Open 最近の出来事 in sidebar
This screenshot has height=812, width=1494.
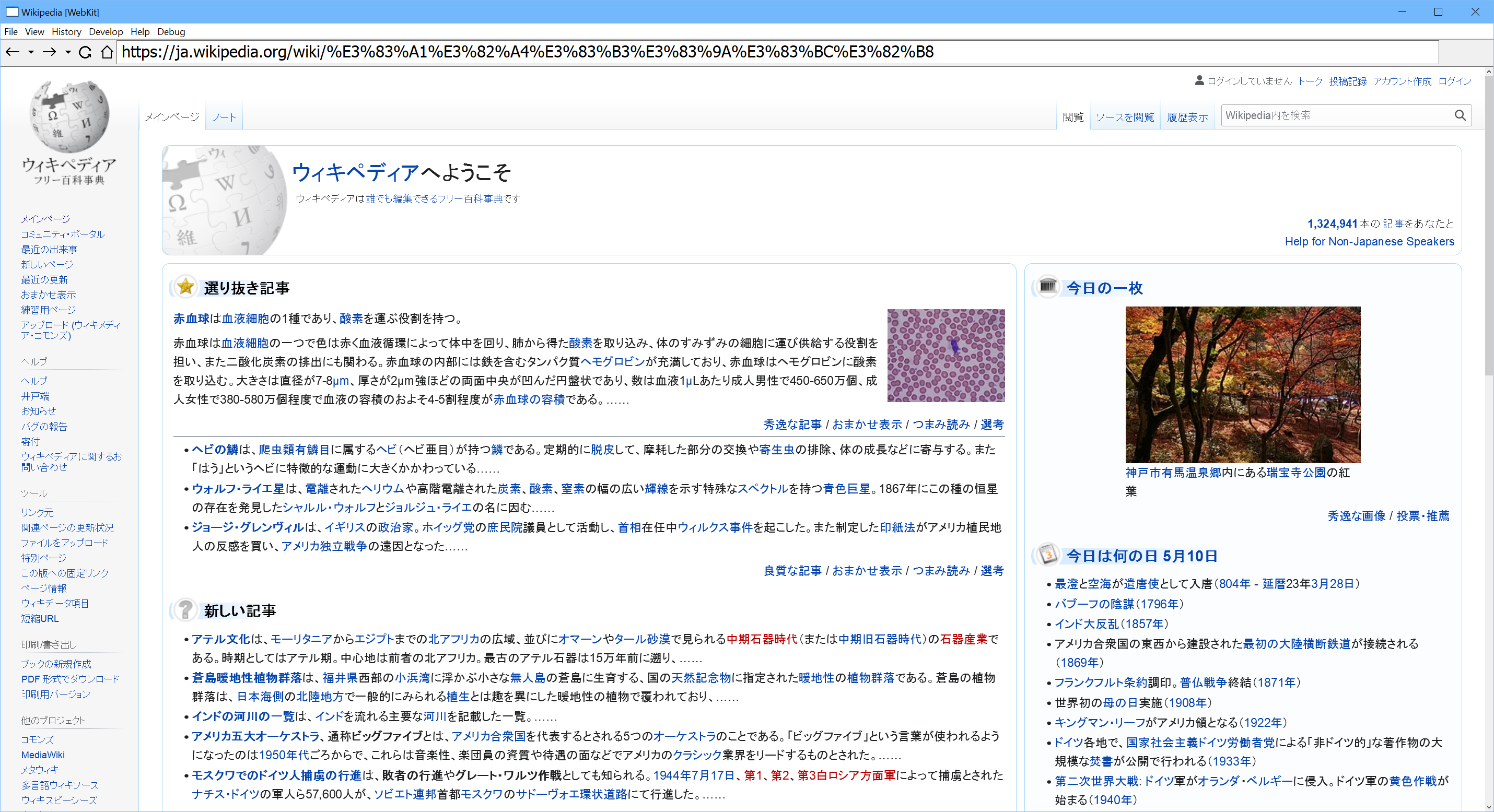[x=49, y=249]
